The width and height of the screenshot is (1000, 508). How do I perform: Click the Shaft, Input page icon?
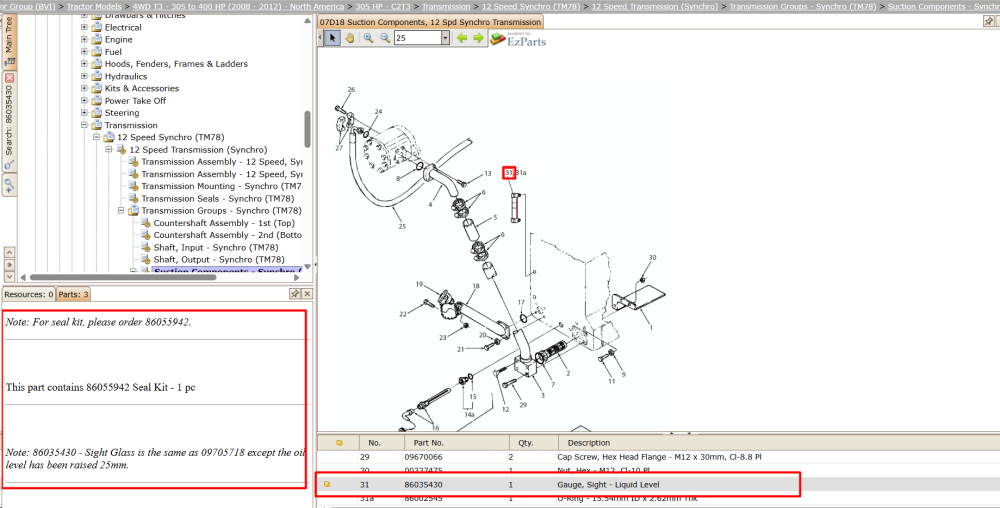pos(145,247)
